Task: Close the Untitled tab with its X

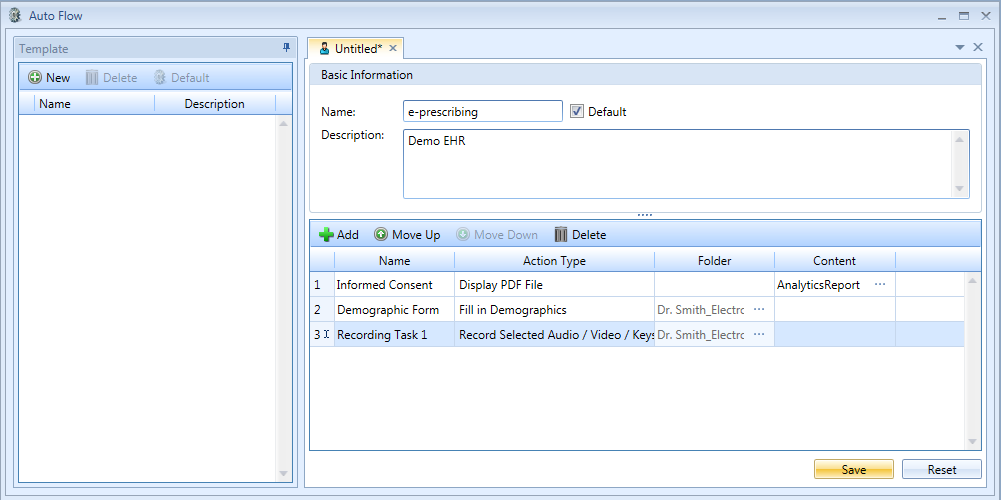Action: click(x=393, y=48)
